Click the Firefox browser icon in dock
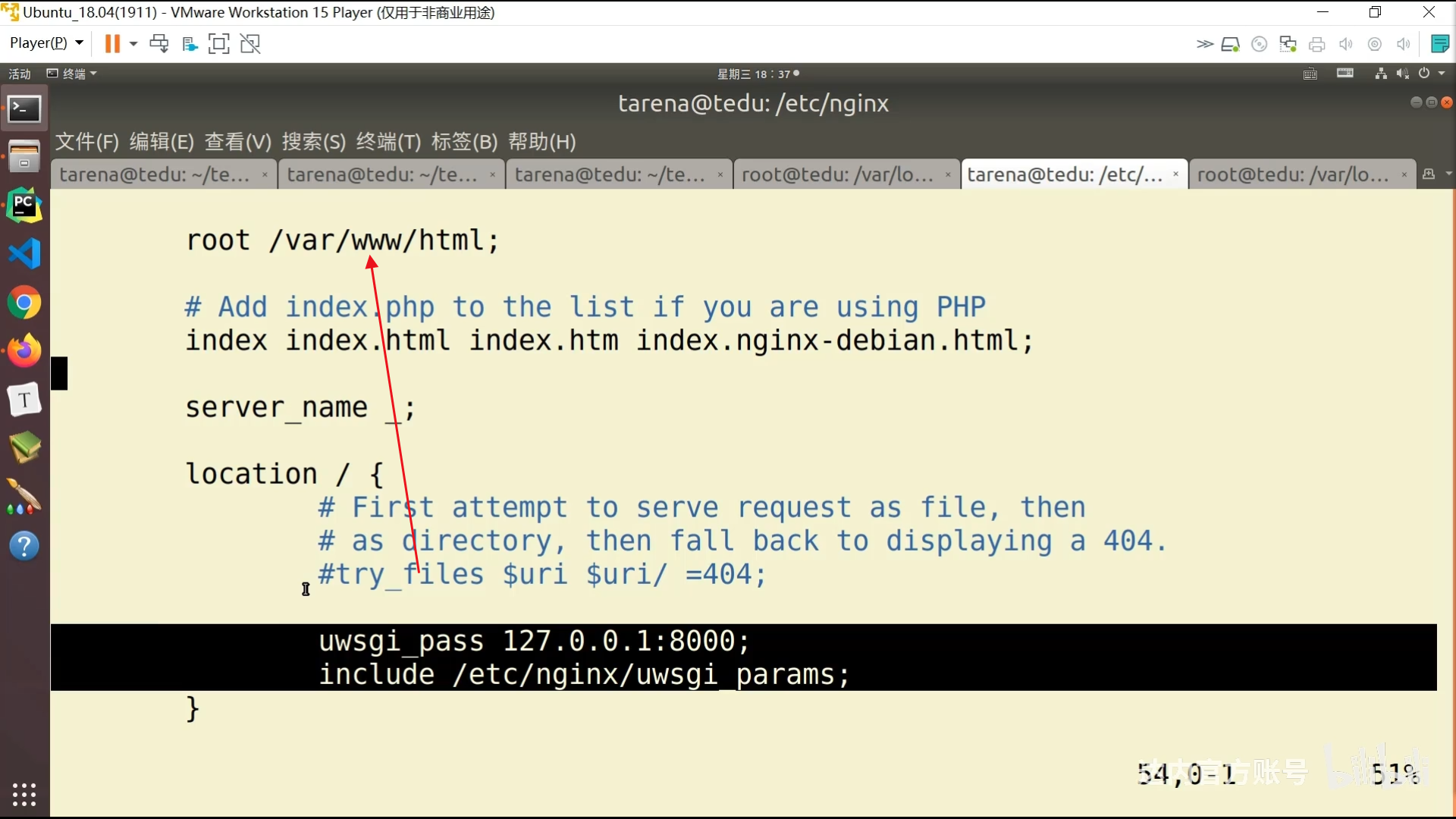The height and width of the screenshot is (819, 1456). click(x=24, y=351)
